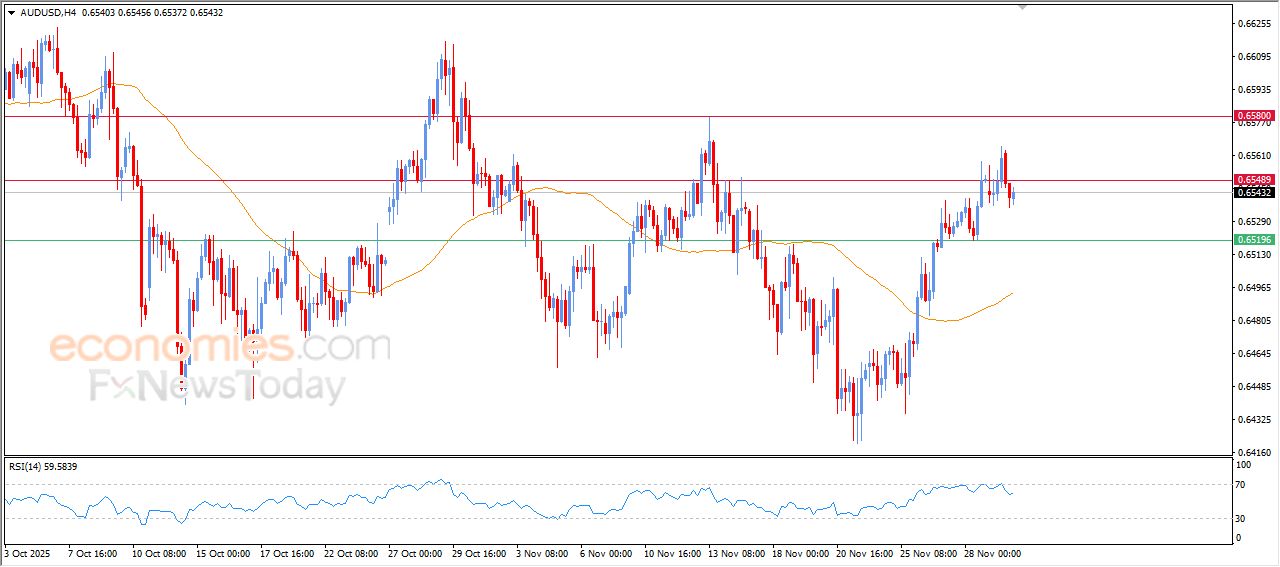Image resolution: width=1280 pixels, height=567 pixels.
Task: Click the chart shift triangle marker at top
Action: 1022,7
